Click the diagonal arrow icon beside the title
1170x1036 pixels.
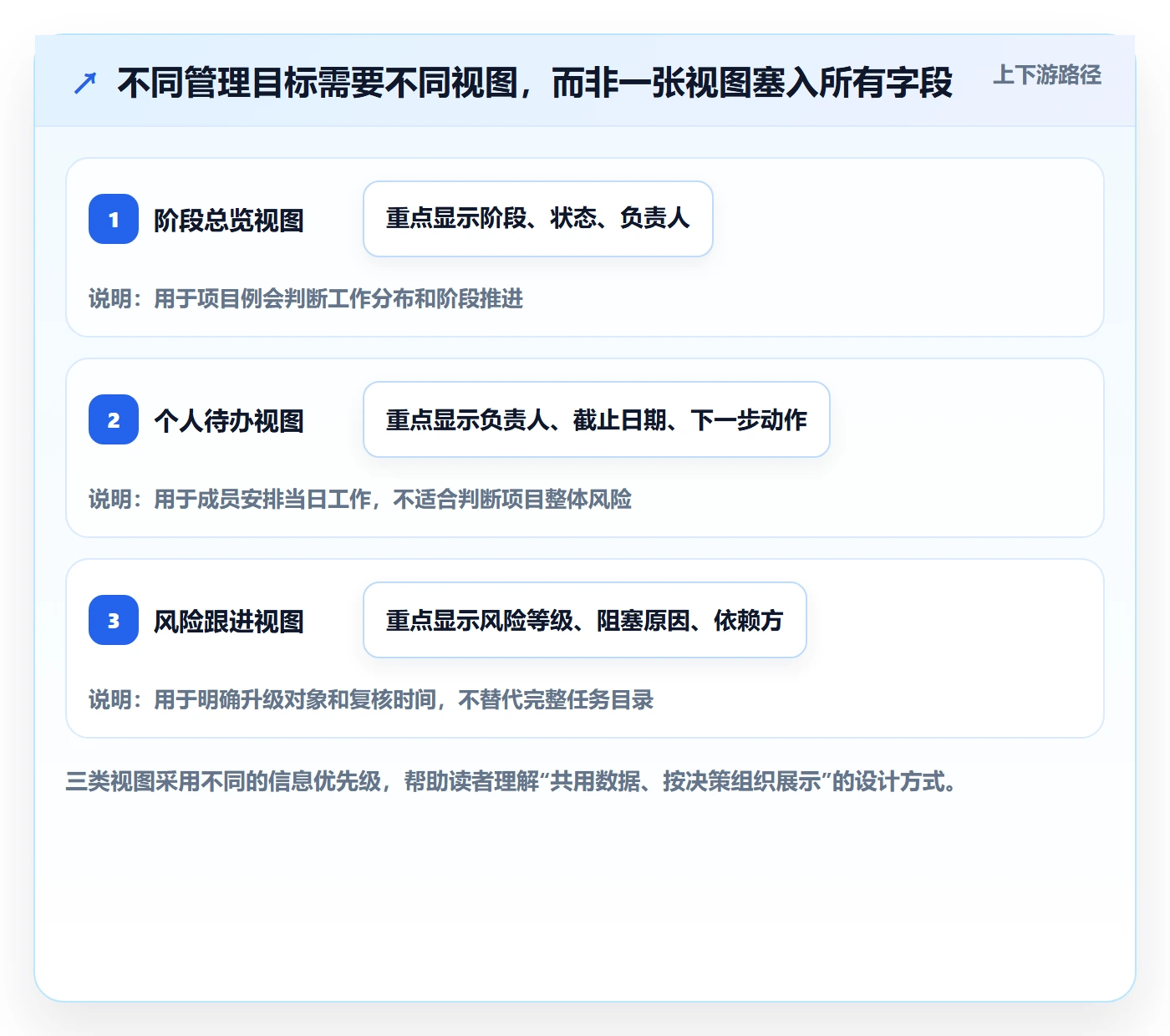click(x=85, y=83)
